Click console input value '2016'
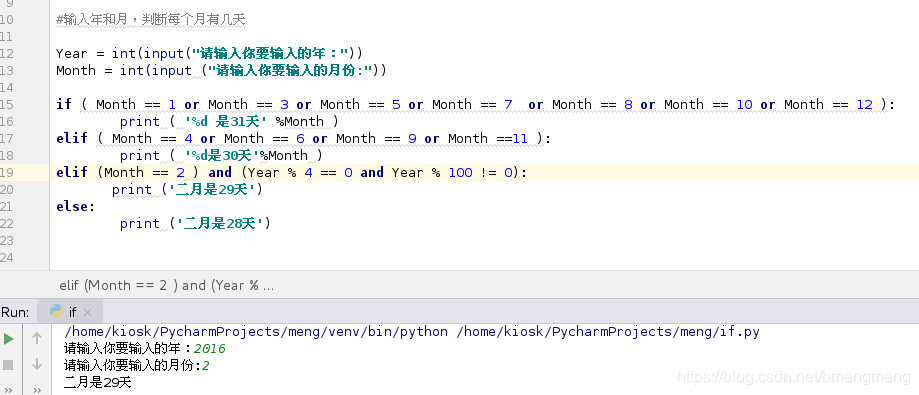Image resolution: width=919 pixels, height=395 pixels. (210, 349)
